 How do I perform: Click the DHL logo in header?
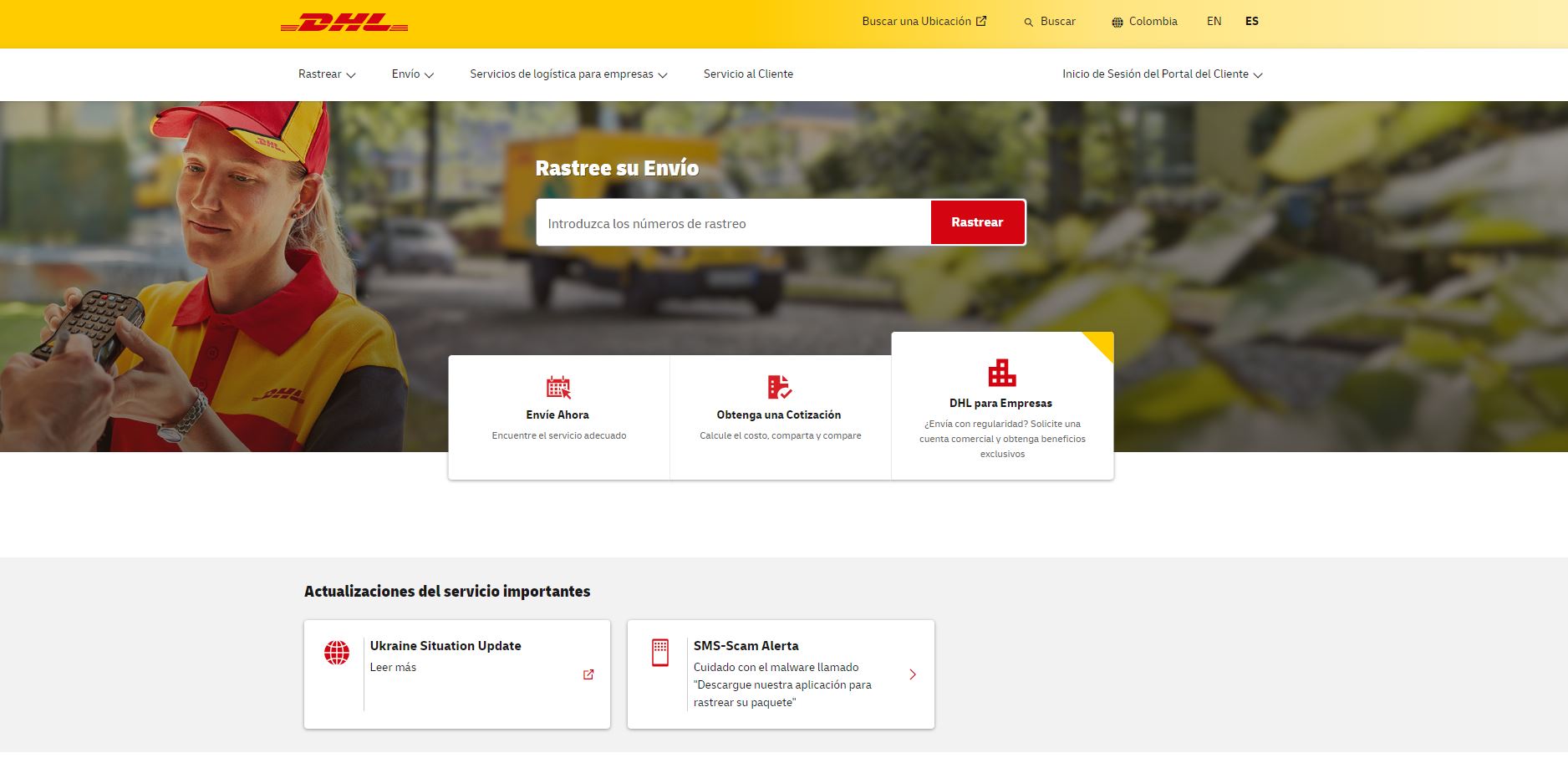click(344, 23)
